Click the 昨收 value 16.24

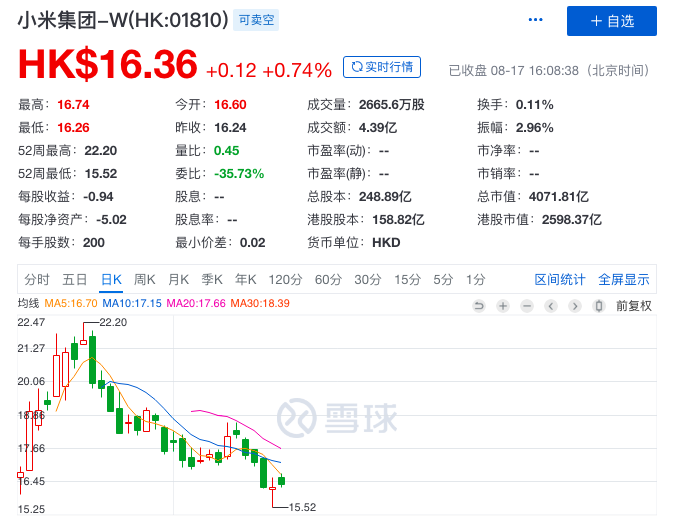pyautogui.click(x=230, y=128)
